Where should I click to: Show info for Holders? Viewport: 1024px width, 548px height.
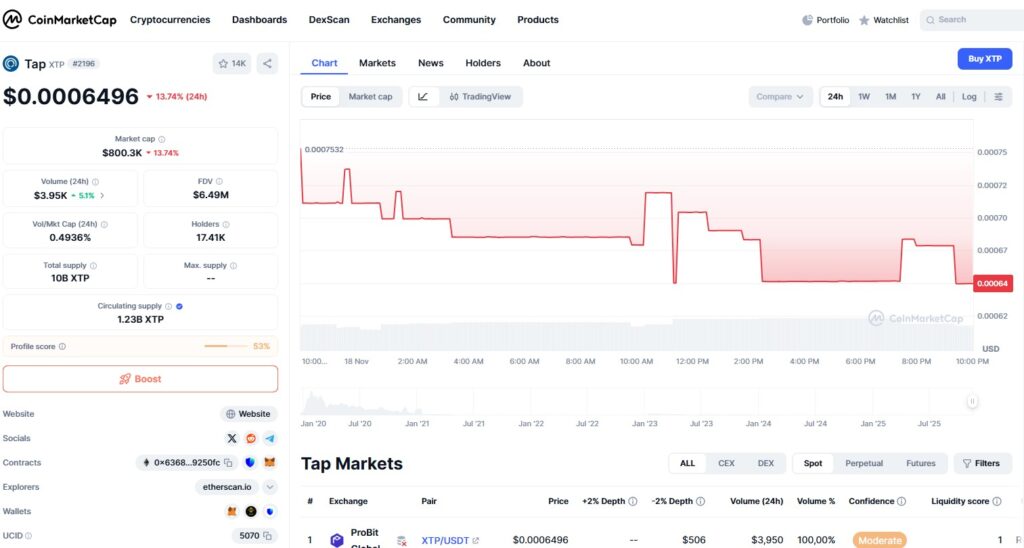(x=226, y=224)
